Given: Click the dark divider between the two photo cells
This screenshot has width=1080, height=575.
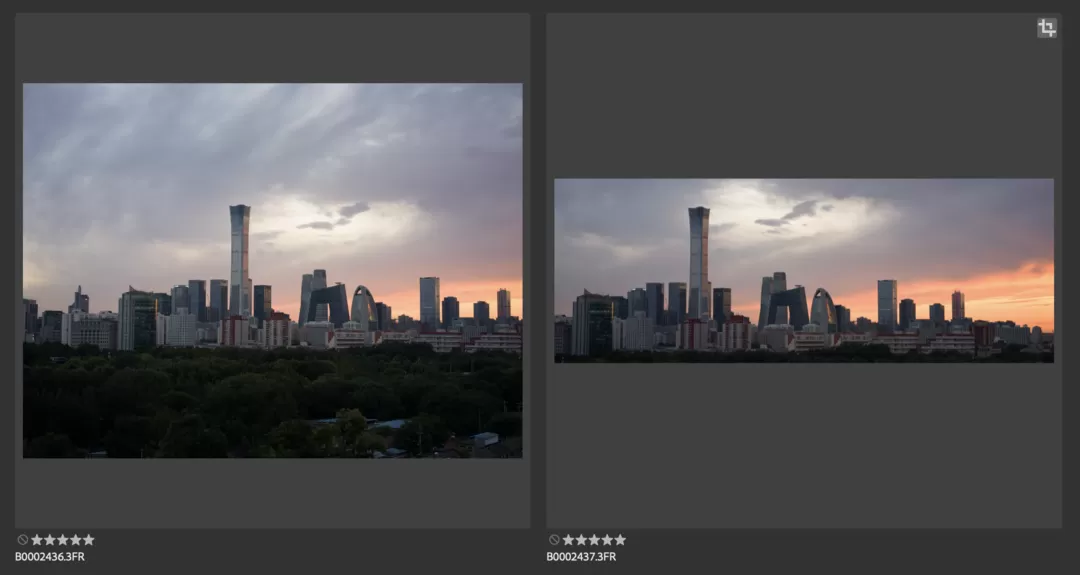Looking at the screenshot, I should [538, 270].
